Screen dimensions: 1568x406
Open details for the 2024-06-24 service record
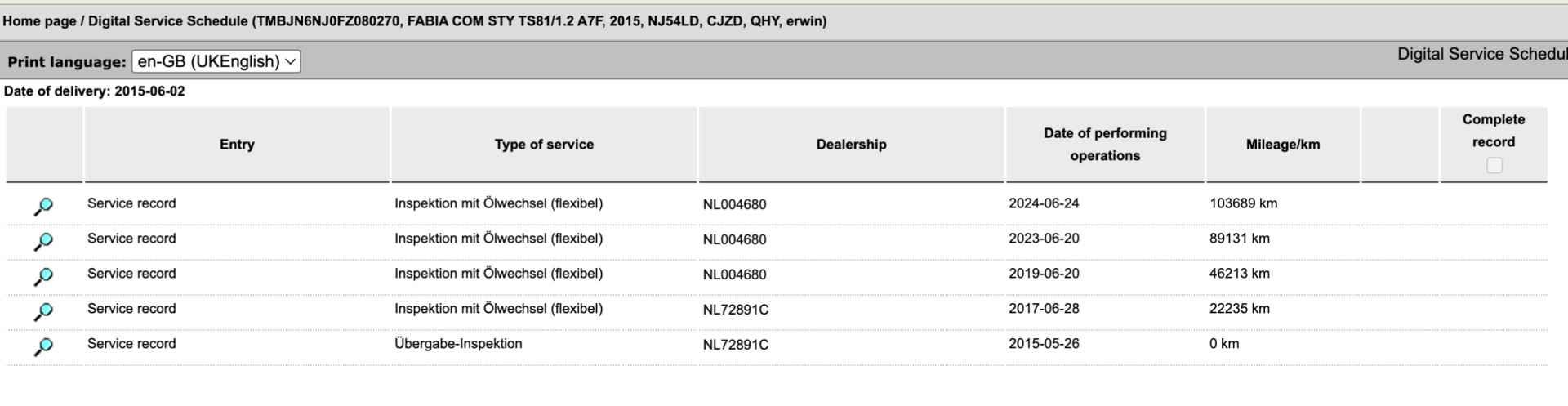coord(43,207)
